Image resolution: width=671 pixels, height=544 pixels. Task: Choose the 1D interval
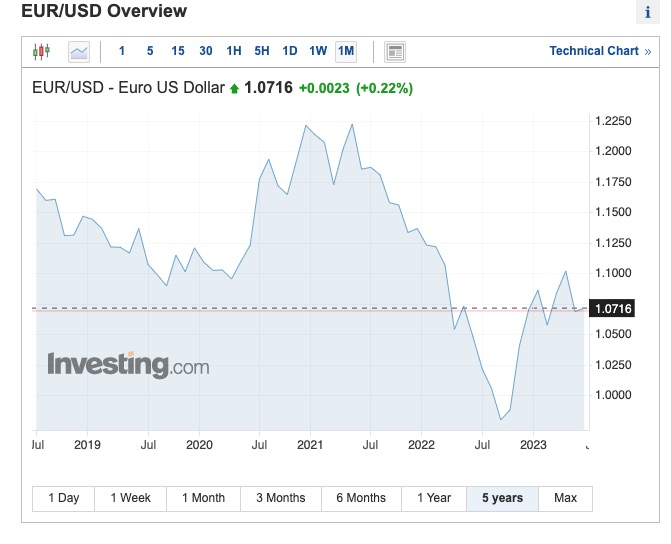pyautogui.click(x=289, y=51)
